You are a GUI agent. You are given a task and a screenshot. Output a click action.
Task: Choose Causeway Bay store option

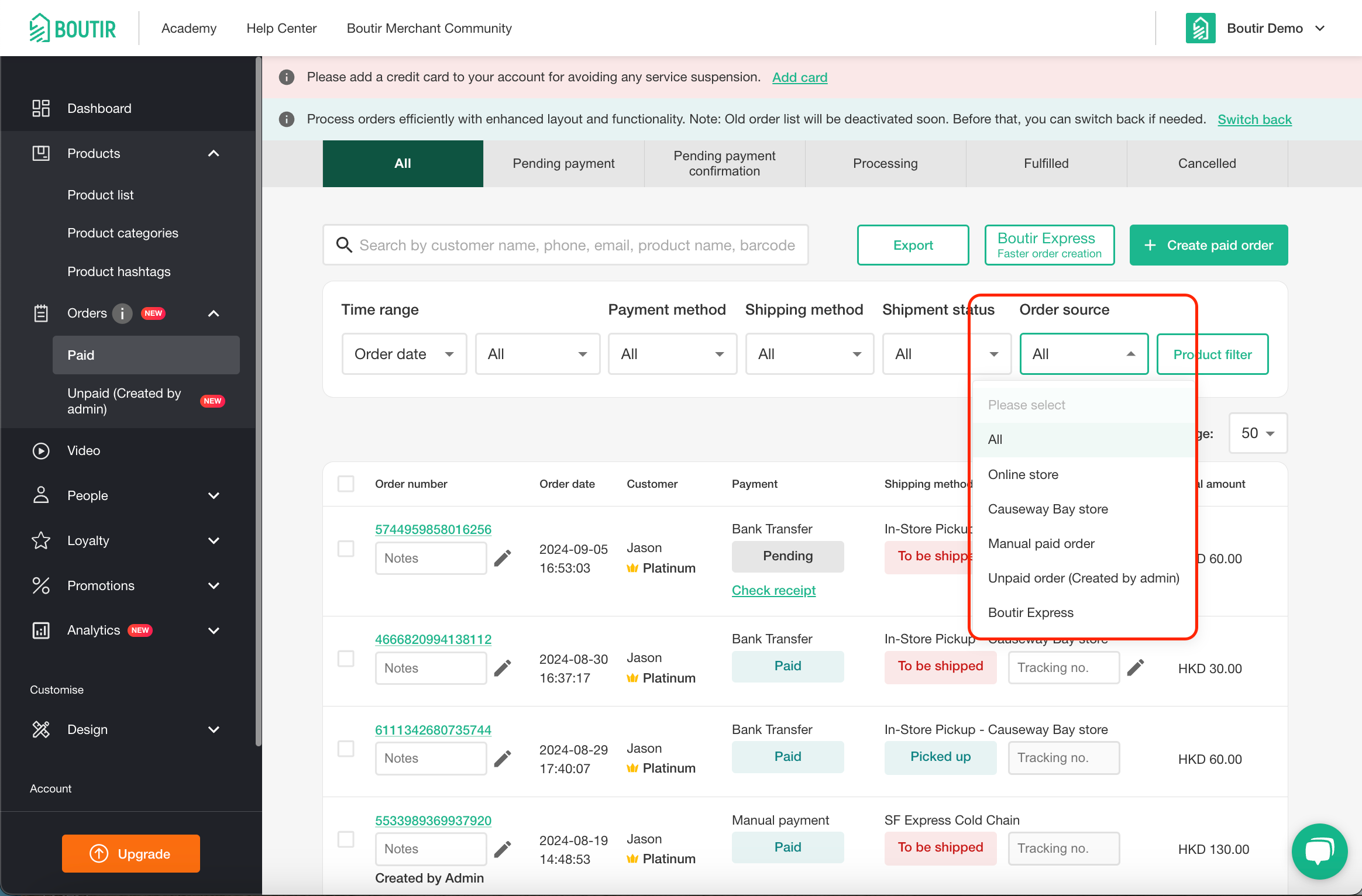tap(1082, 509)
